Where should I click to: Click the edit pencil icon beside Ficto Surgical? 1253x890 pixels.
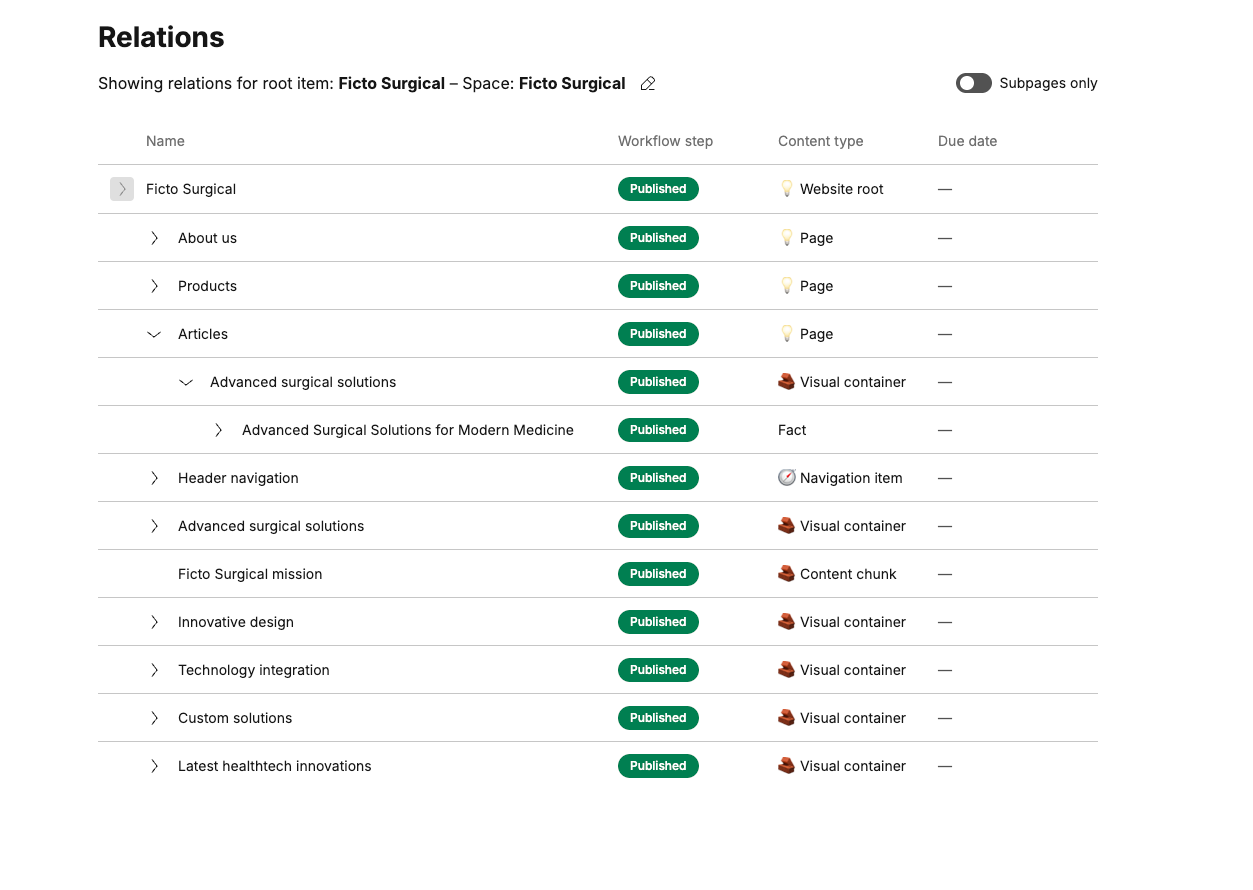point(648,84)
